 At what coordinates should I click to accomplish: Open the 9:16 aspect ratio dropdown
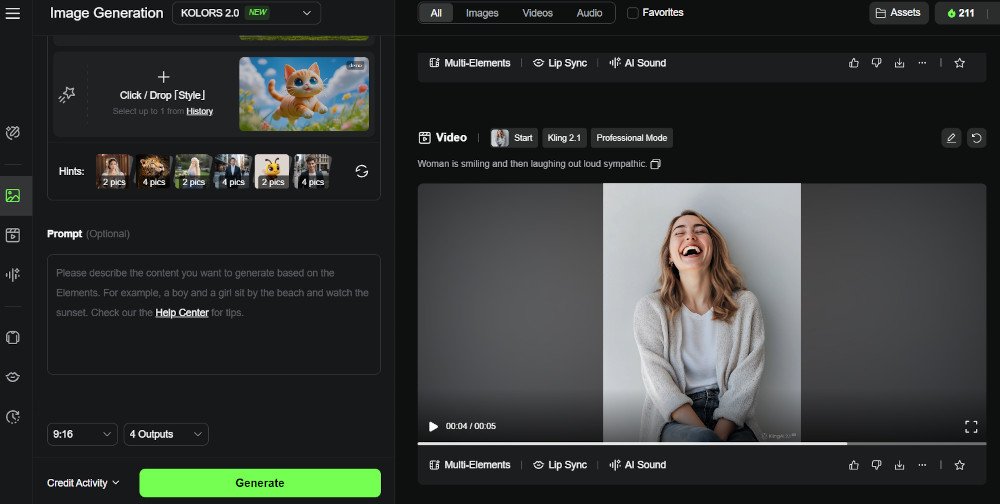click(82, 434)
